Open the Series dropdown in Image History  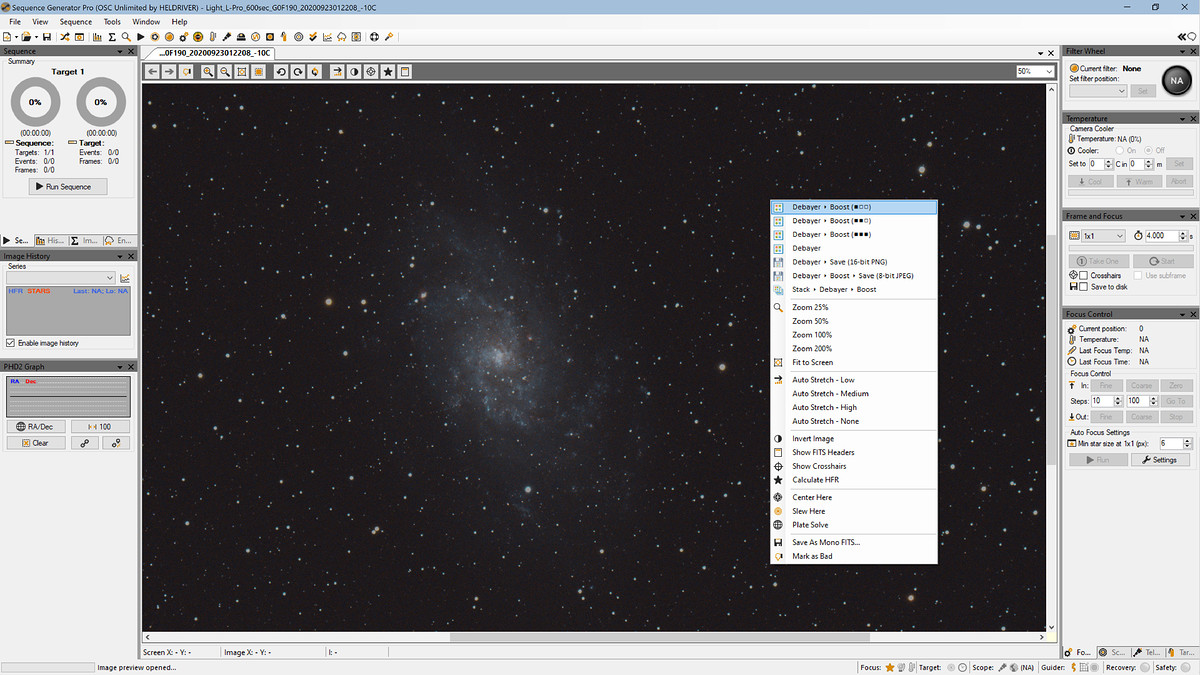(x=61, y=278)
